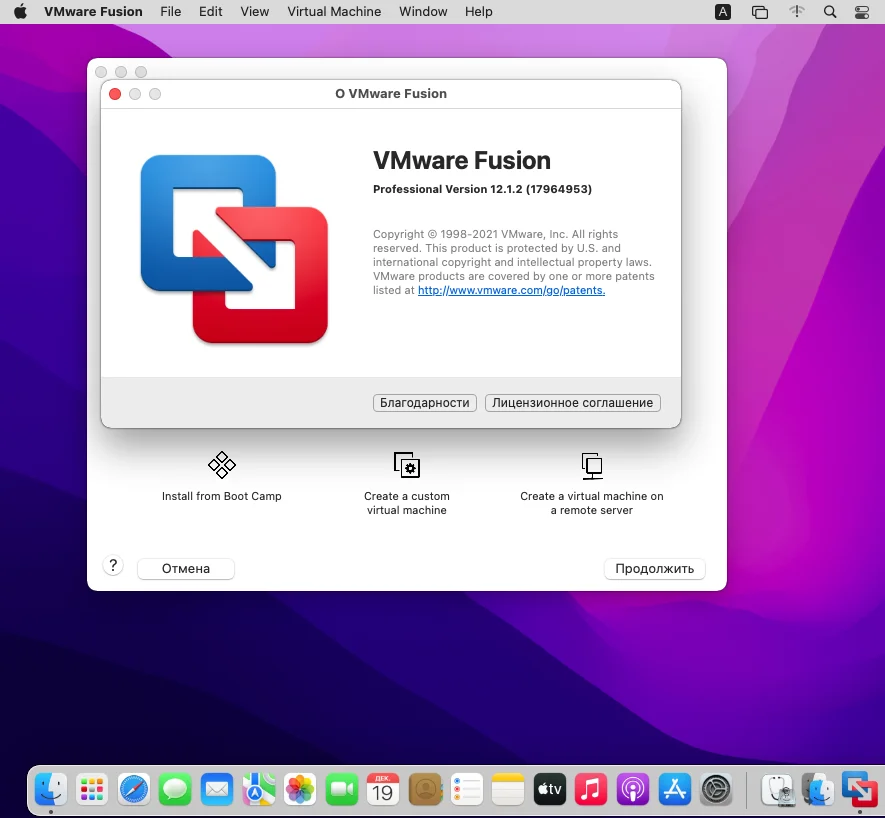Launch Apple TV from the Dock
This screenshot has height=818, width=885.
click(x=549, y=789)
